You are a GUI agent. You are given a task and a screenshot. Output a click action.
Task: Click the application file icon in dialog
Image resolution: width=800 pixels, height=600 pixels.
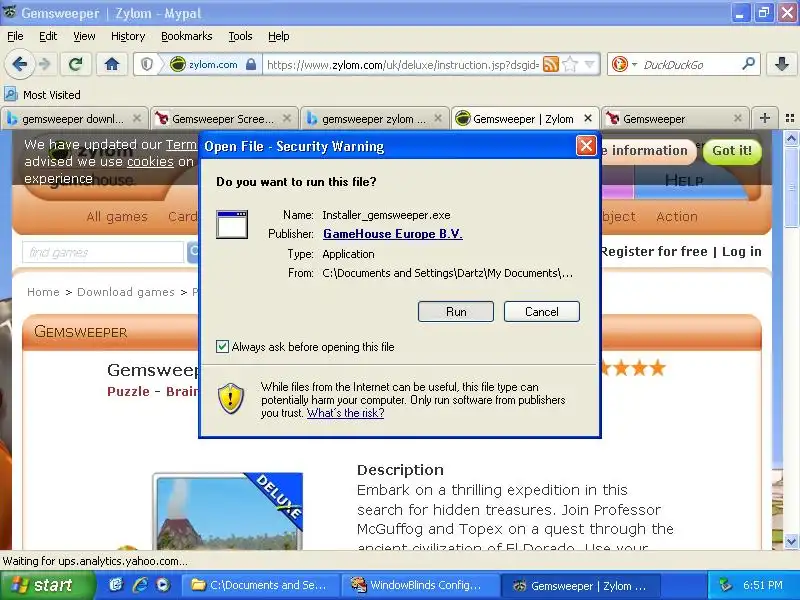click(232, 224)
